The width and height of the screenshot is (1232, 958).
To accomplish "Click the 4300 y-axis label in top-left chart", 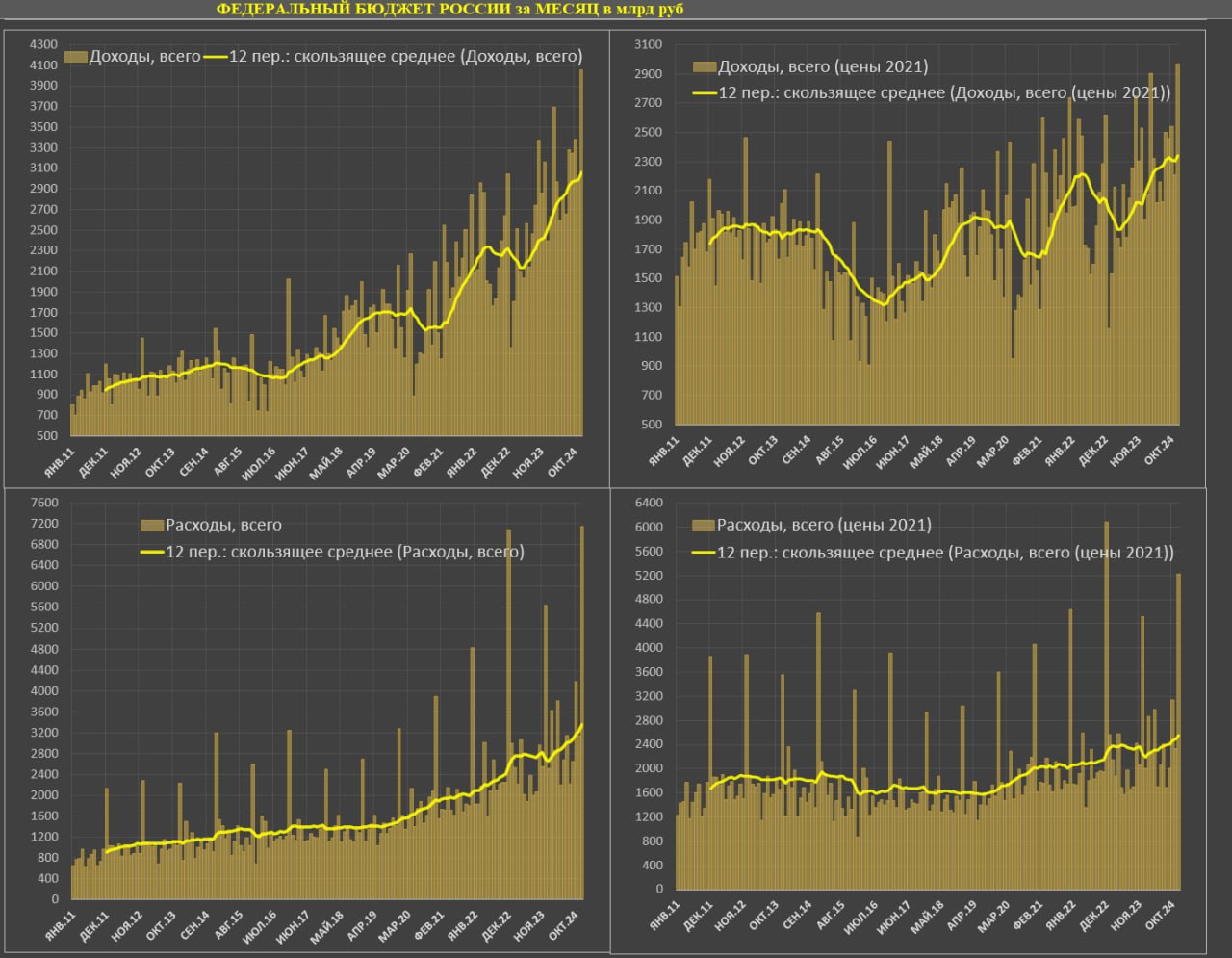I will pos(43,45).
